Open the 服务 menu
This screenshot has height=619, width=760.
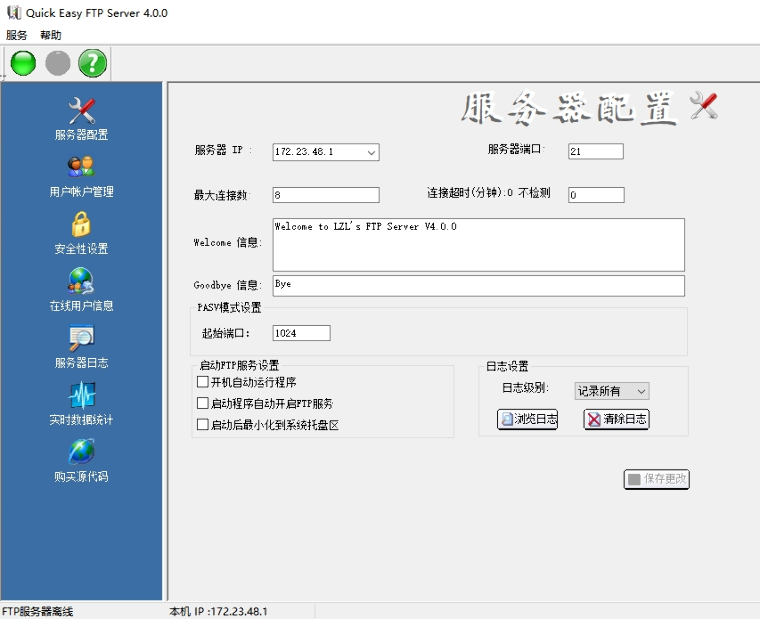click(x=16, y=35)
